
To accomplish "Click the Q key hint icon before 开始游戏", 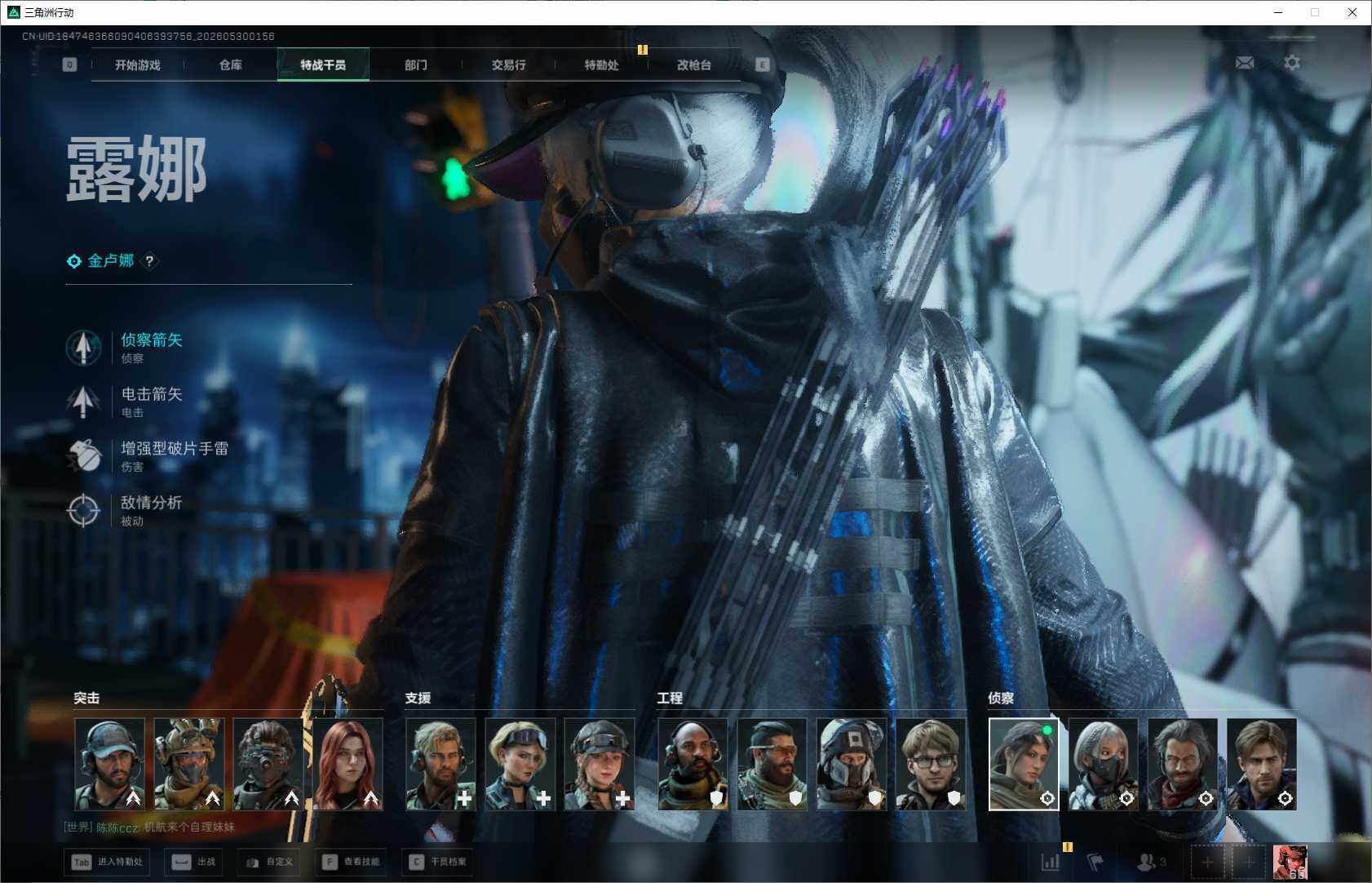I will click(69, 64).
